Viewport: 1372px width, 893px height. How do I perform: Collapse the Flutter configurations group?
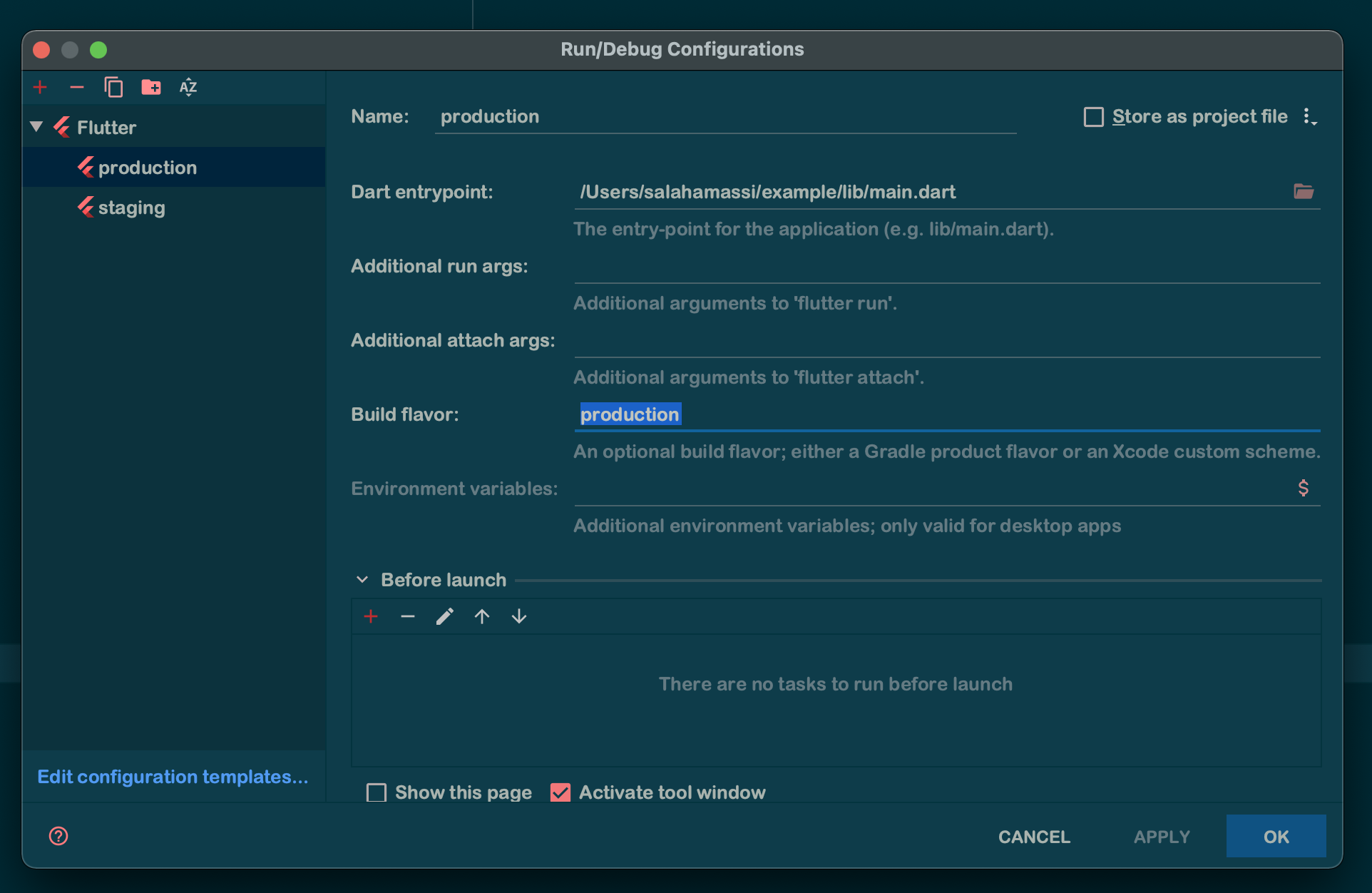click(36, 127)
